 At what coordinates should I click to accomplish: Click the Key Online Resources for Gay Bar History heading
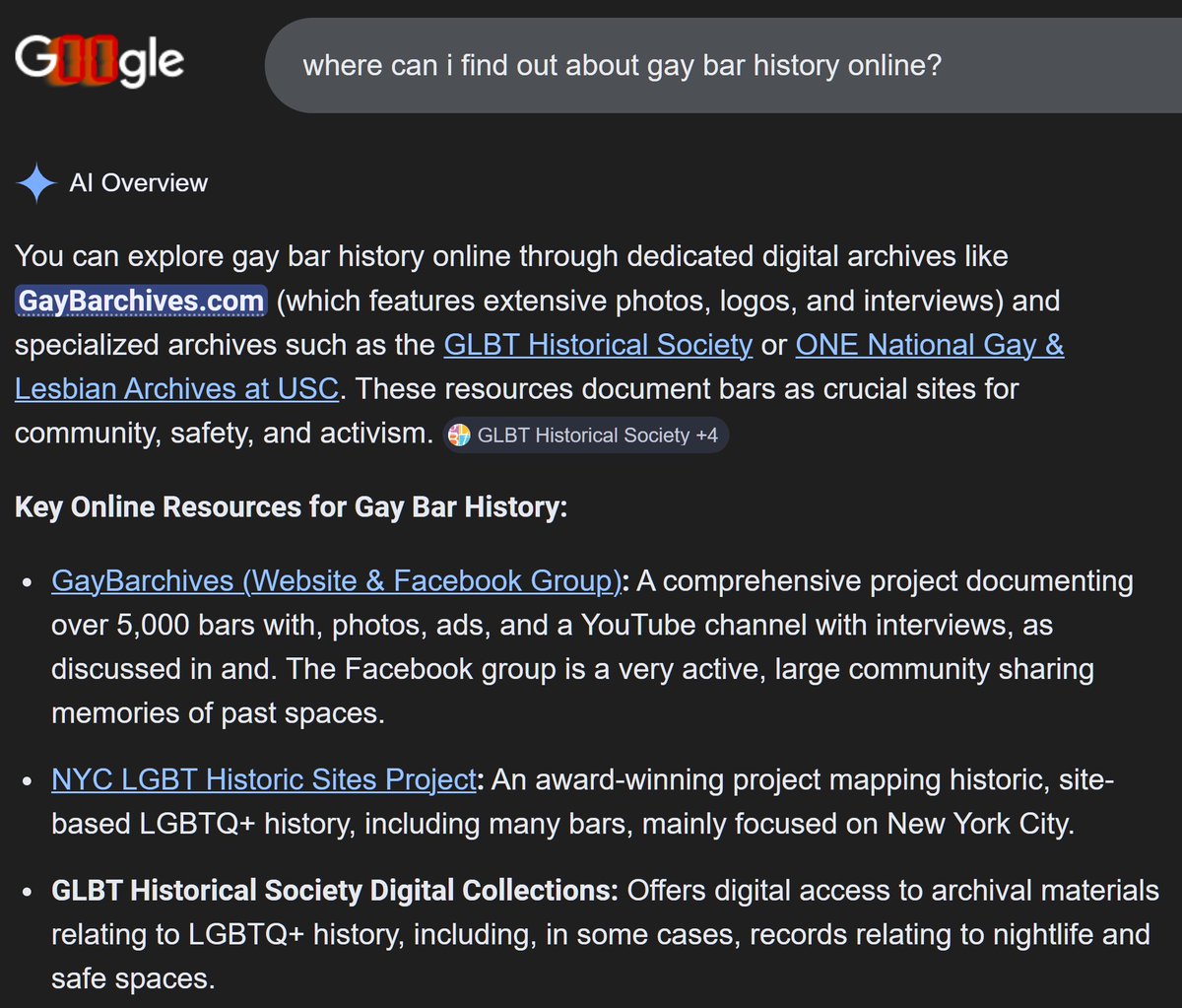click(x=291, y=507)
